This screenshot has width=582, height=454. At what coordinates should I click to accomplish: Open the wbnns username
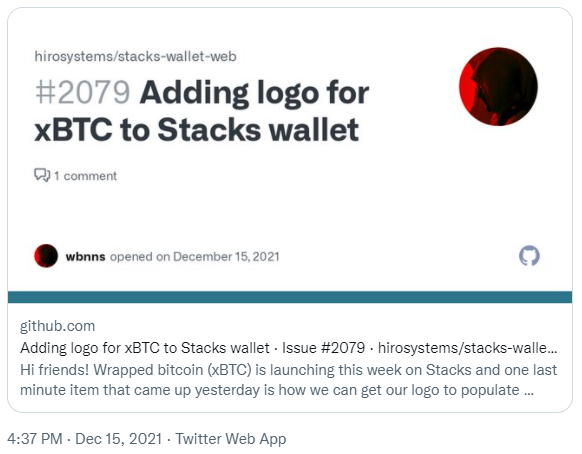coord(85,257)
